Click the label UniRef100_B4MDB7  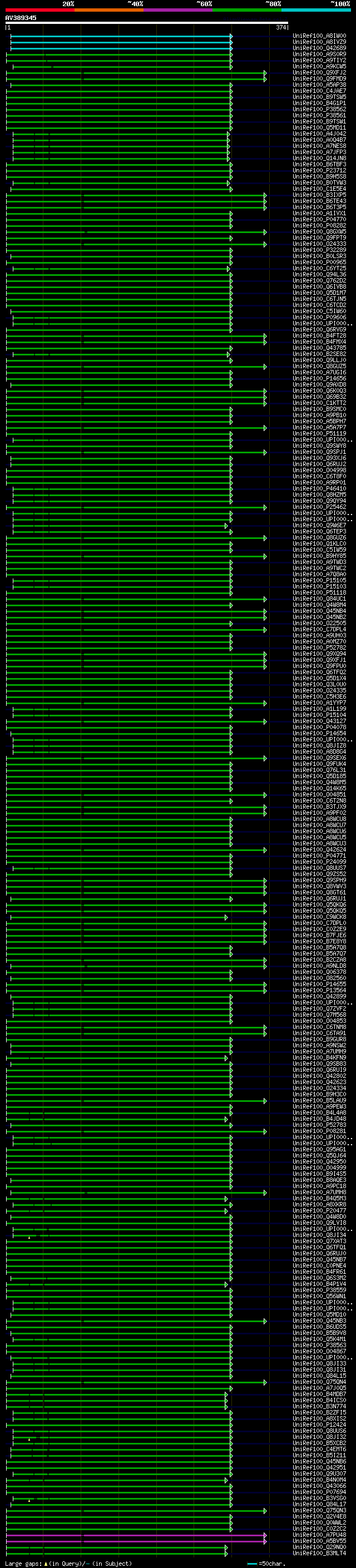point(319,1394)
